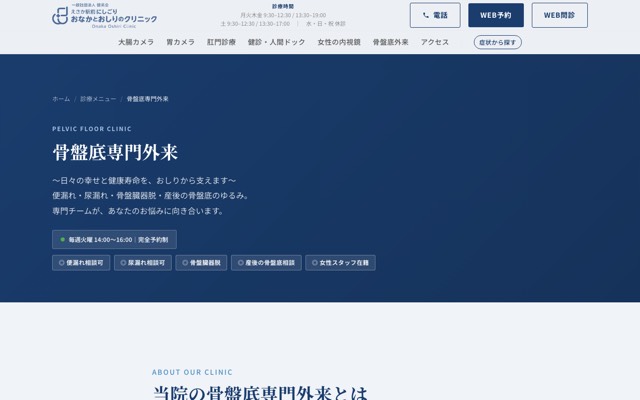
Task: Open the 大腸カメラ menu item
Action: [136, 42]
